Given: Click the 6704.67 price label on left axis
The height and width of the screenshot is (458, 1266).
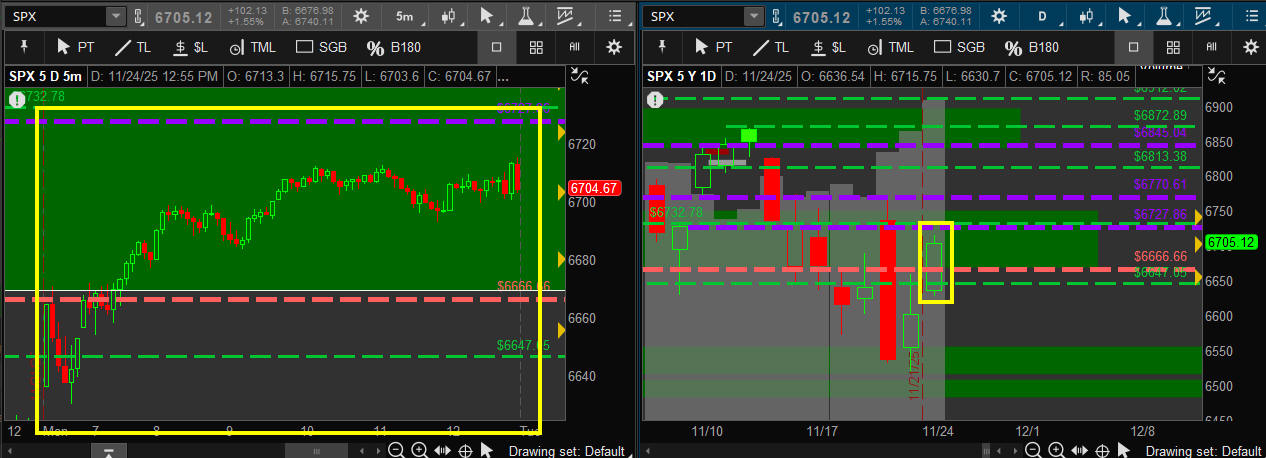Looking at the screenshot, I should (x=594, y=188).
